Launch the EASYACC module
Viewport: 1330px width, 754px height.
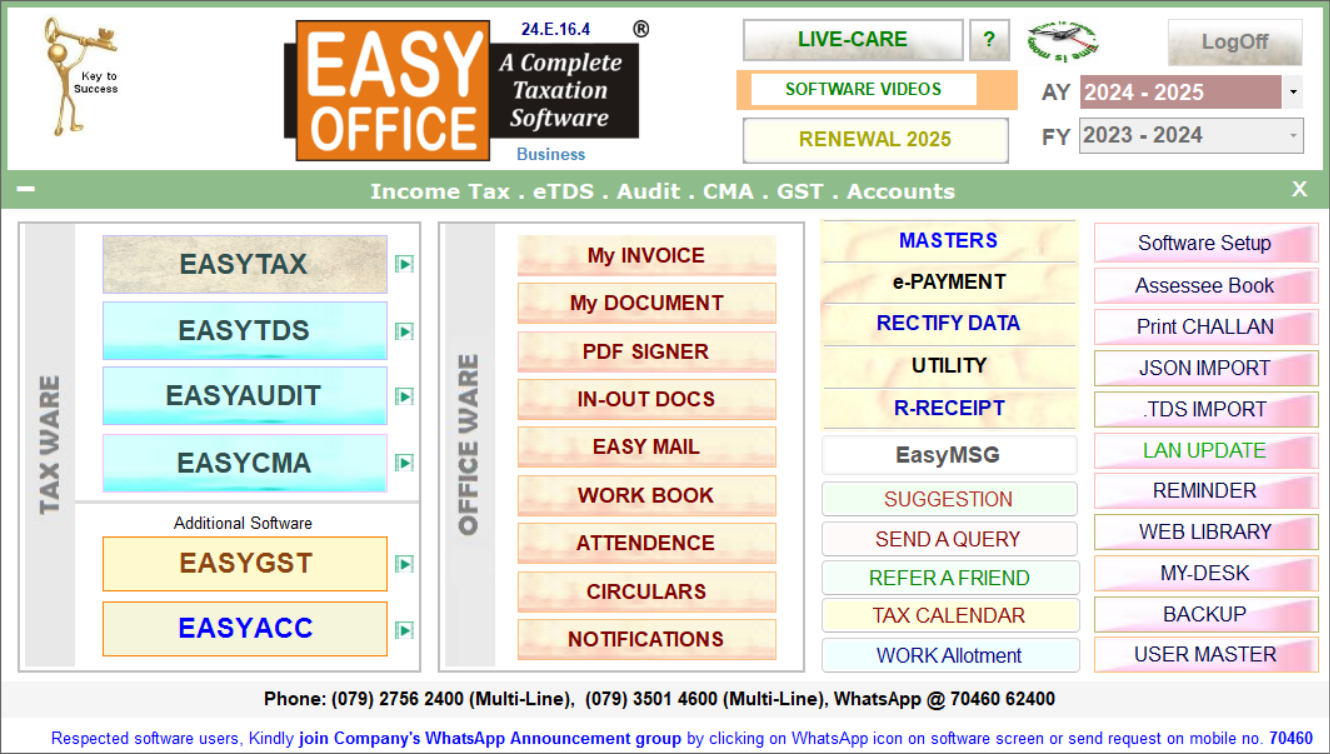(x=245, y=628)
